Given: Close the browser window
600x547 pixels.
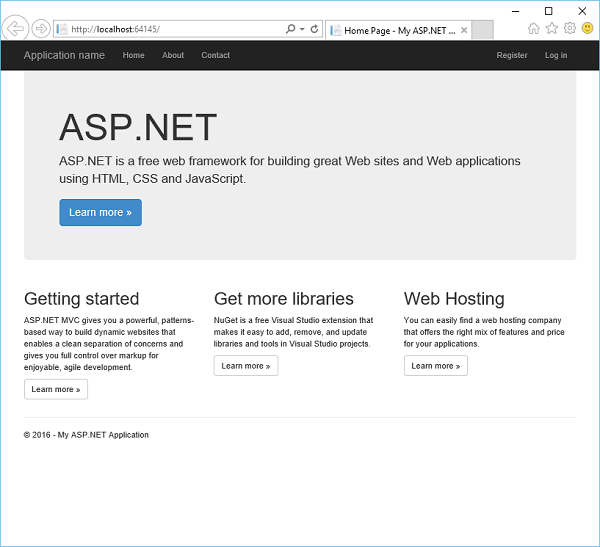Looking at the screenshot, I should click(x=582, y=11).
